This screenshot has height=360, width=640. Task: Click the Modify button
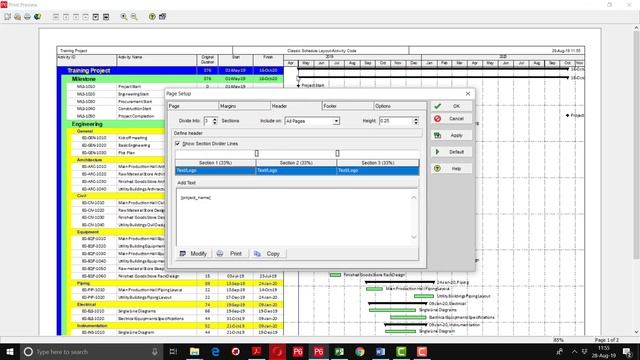click(193, 253)
